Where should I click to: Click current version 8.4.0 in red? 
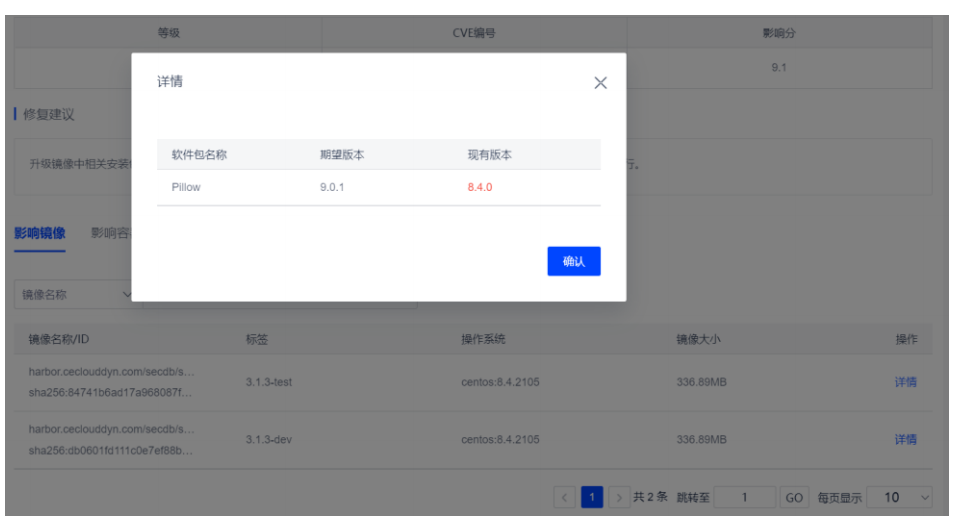click(x=479, y=187)
